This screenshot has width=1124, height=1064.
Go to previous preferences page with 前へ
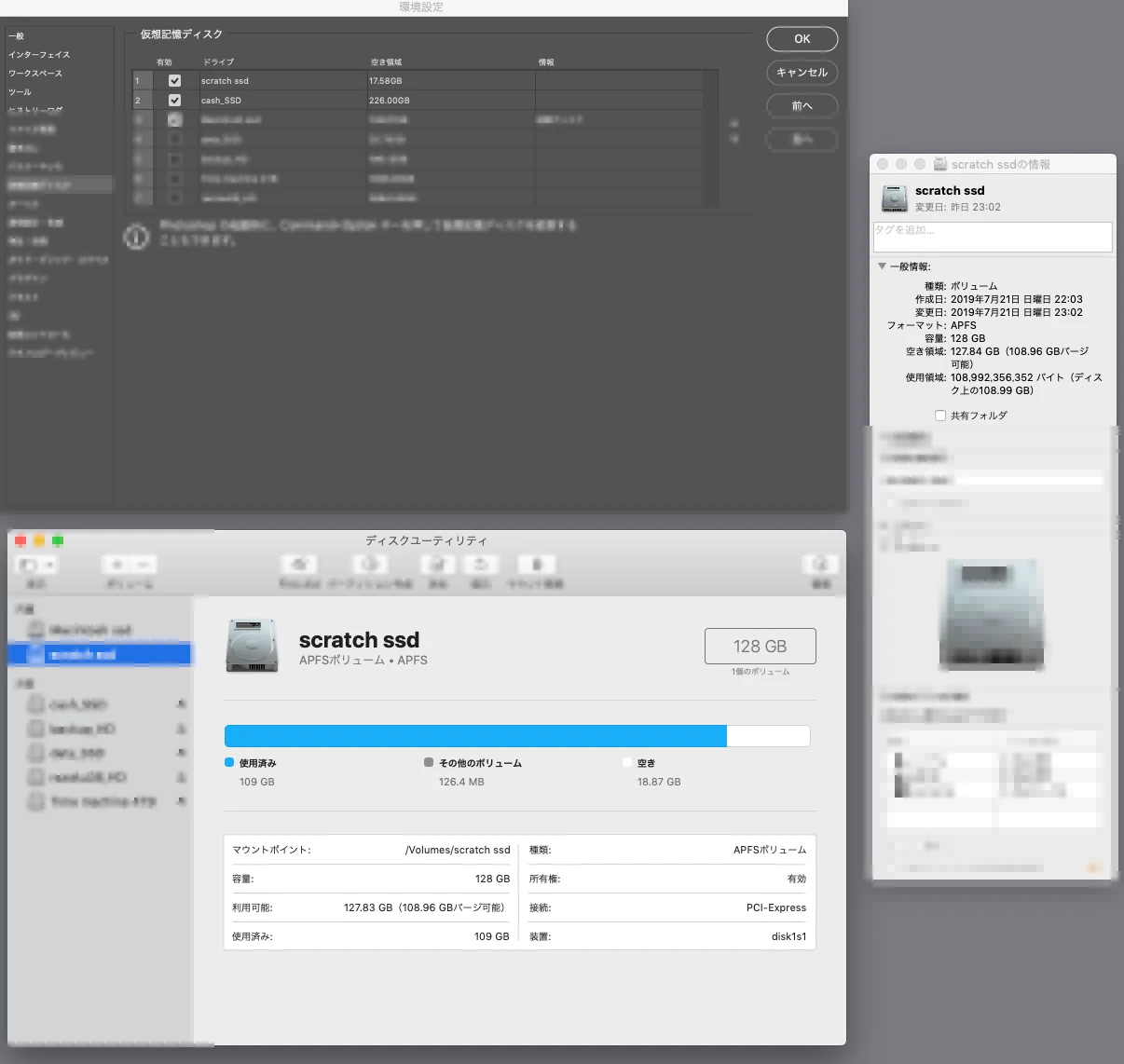click(802, 106)
